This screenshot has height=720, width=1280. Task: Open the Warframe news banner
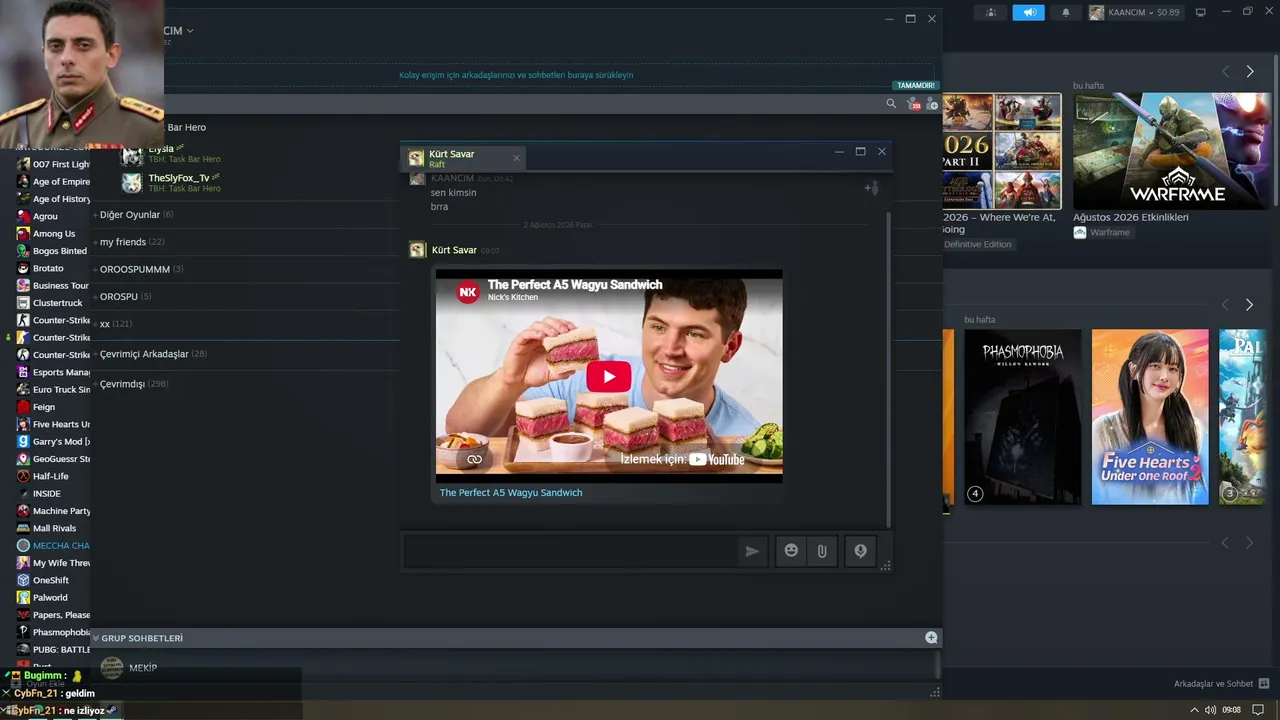click(x=1171, y=151)
